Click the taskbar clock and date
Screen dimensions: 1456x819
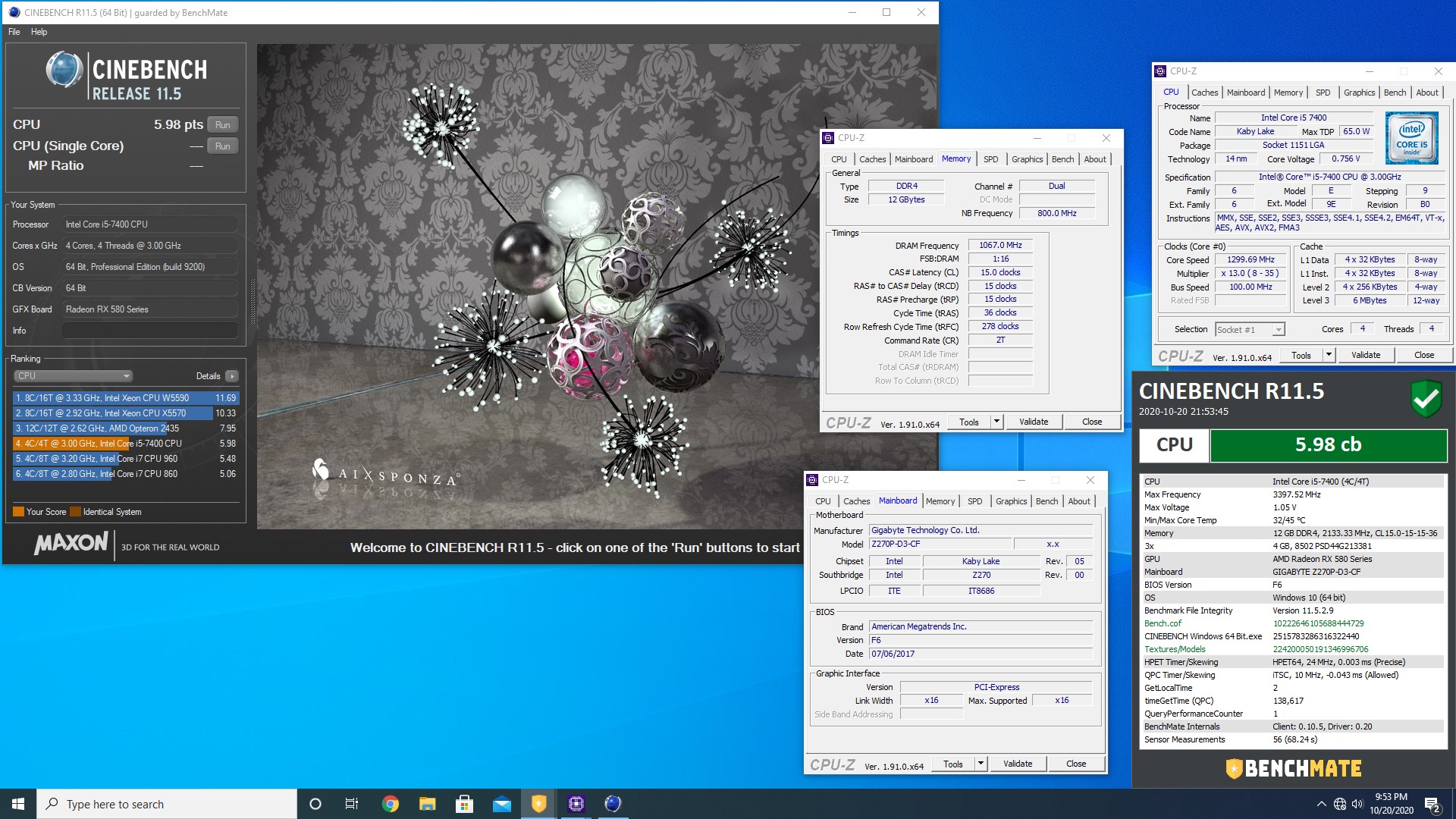[1391, 804]
